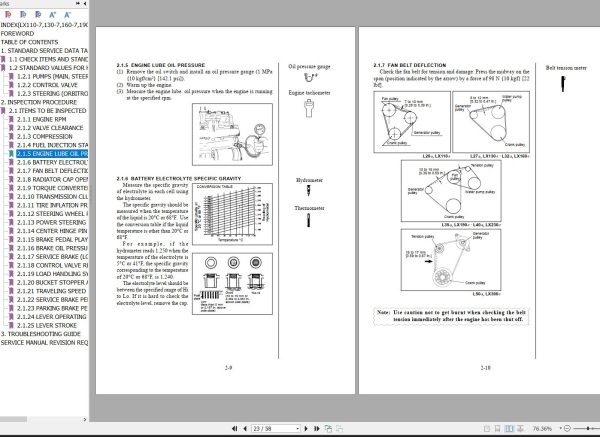Open 1.2.1 PUMPS (MAIN, STEER... bookmark
Viewport: 600px width, 437px height.
[52, 77]
